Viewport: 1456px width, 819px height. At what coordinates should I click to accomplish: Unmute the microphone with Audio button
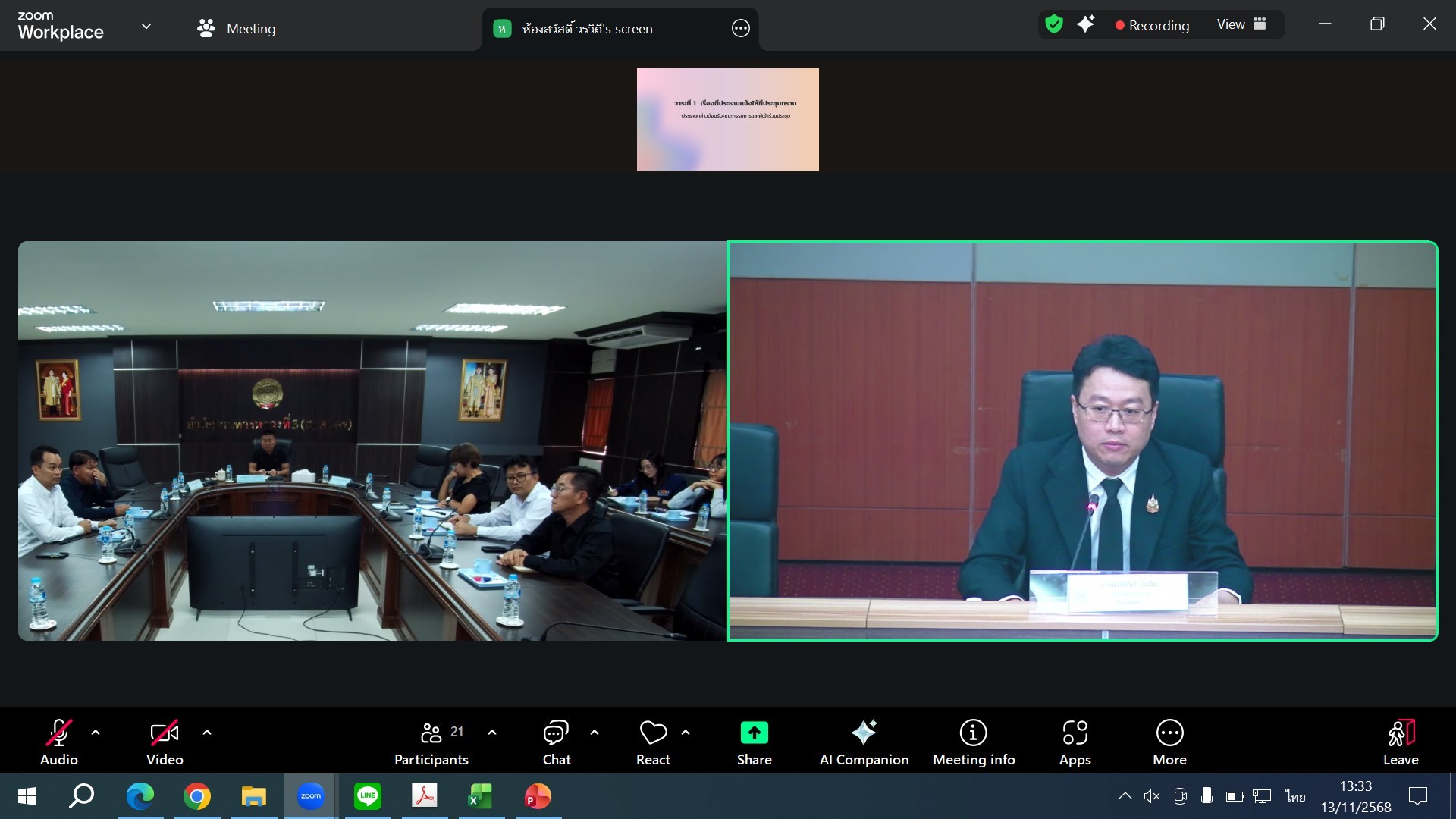[59, 742]
